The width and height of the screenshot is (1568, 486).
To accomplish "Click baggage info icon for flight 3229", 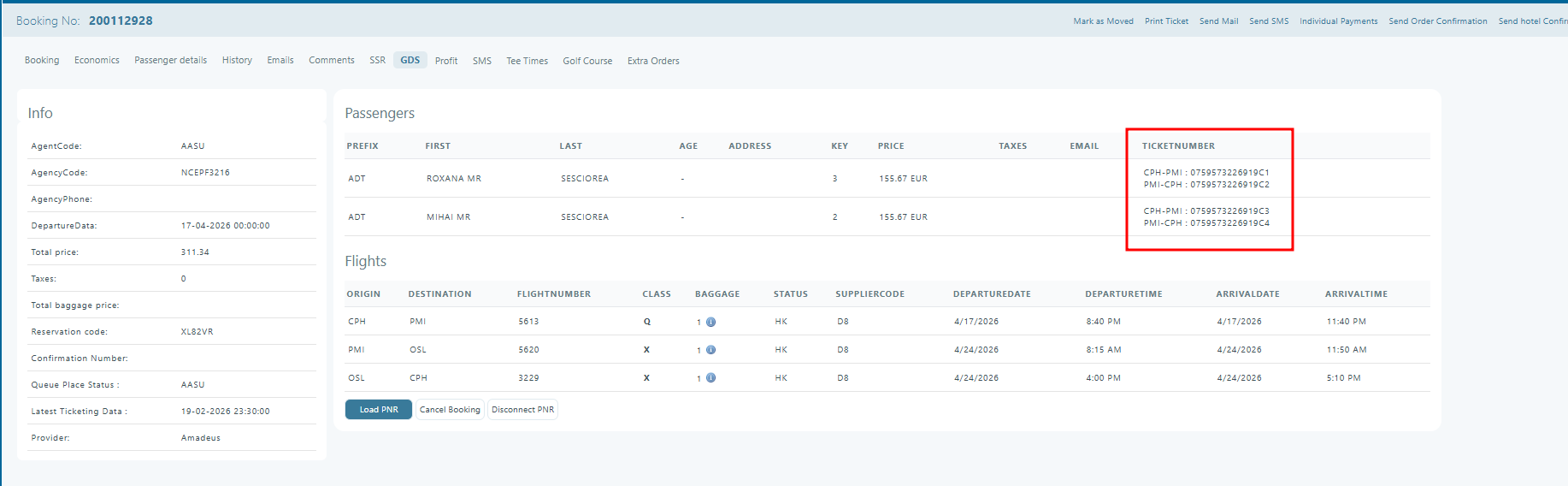I will pos(710,378).
